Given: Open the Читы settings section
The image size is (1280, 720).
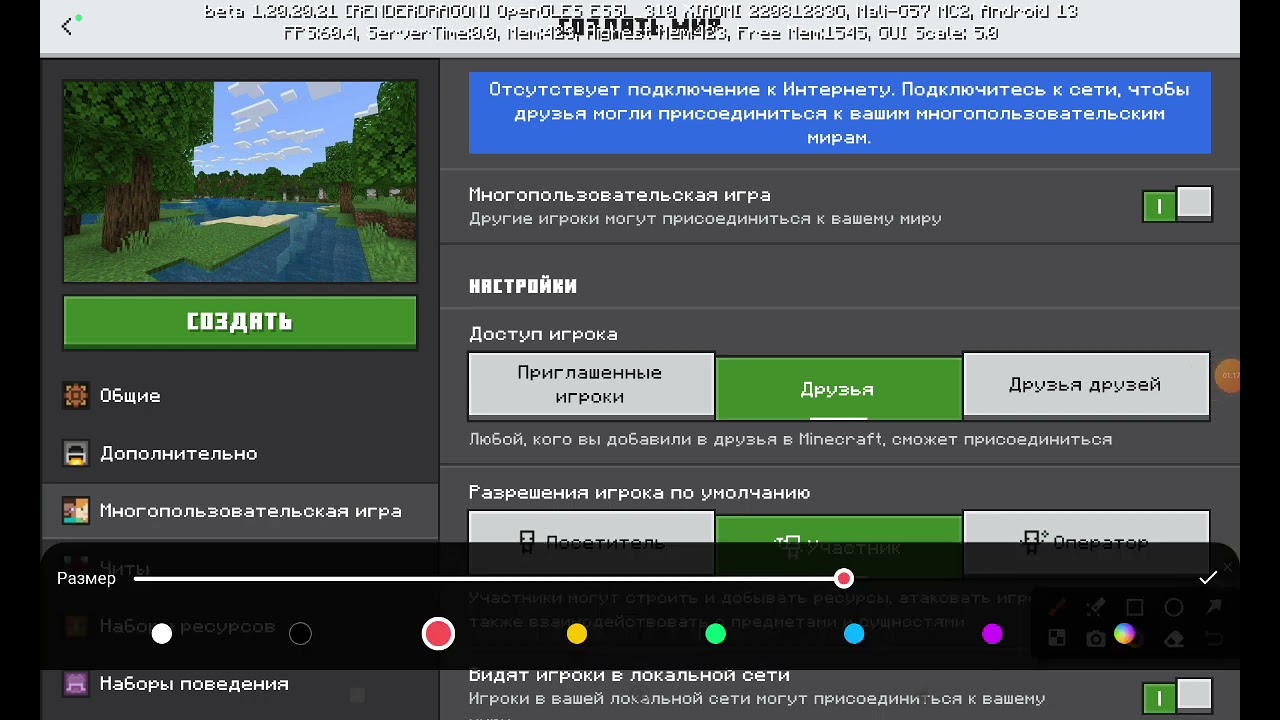Looking at the screenshot, I should tap(240, 568).
